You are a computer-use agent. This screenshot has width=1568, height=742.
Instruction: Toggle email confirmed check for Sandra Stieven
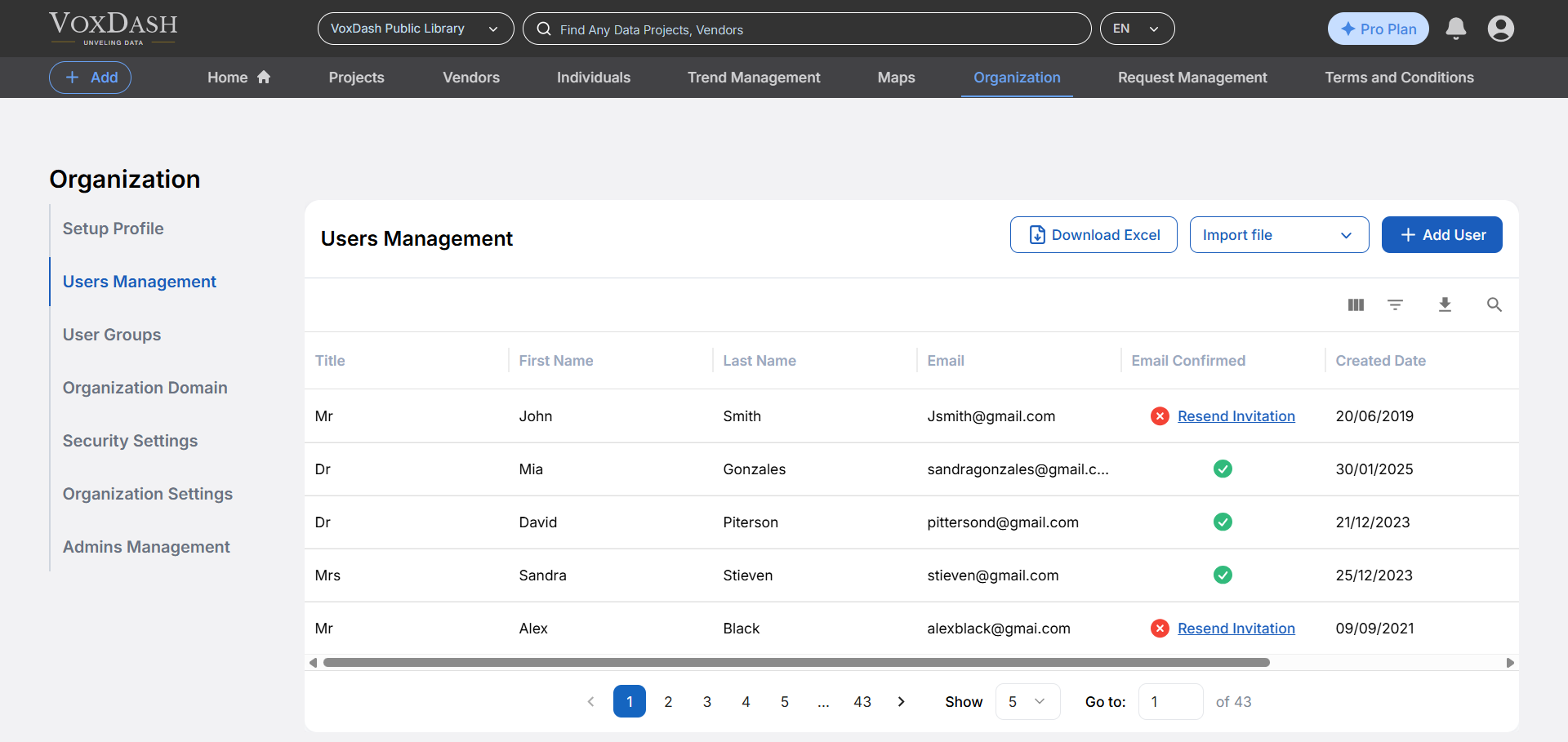1223,575
